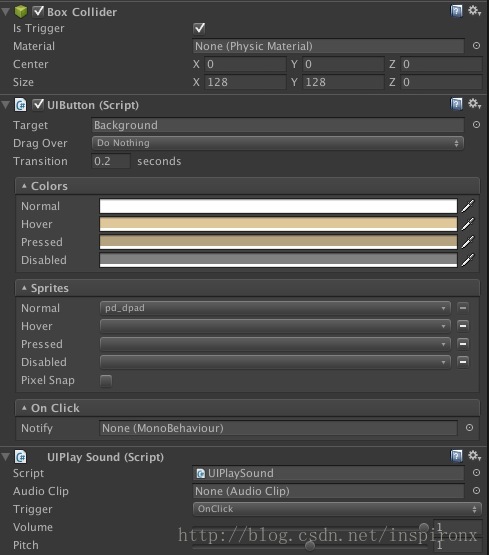
Task: Open Box Collider help reference icon
Action: tap(456, 11)
